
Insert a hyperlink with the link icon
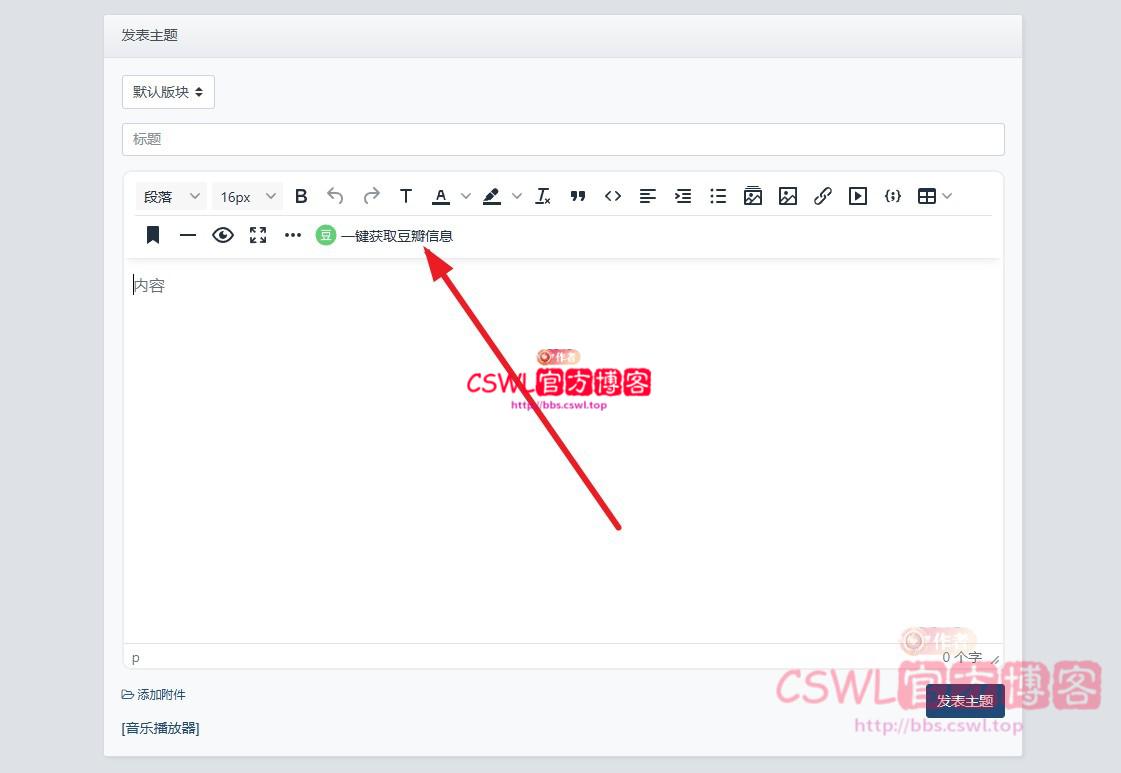tap(823, 196)
